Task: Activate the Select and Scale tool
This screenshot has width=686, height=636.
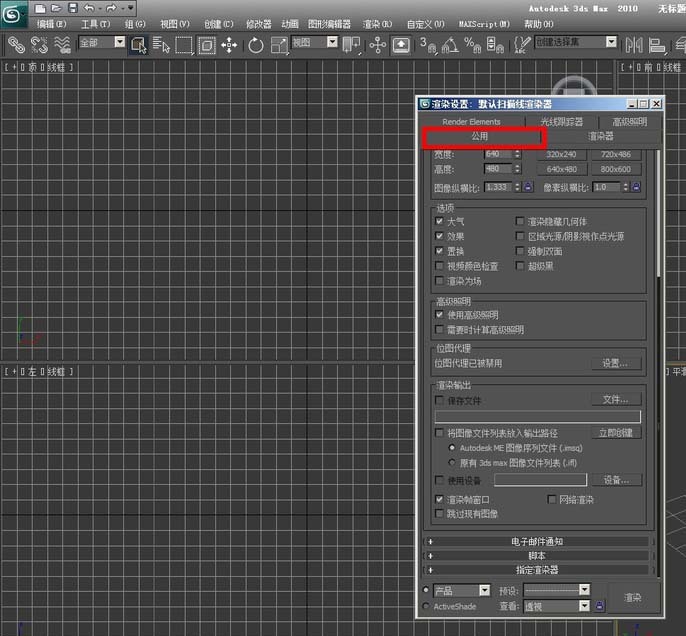Action: (279, 45)
